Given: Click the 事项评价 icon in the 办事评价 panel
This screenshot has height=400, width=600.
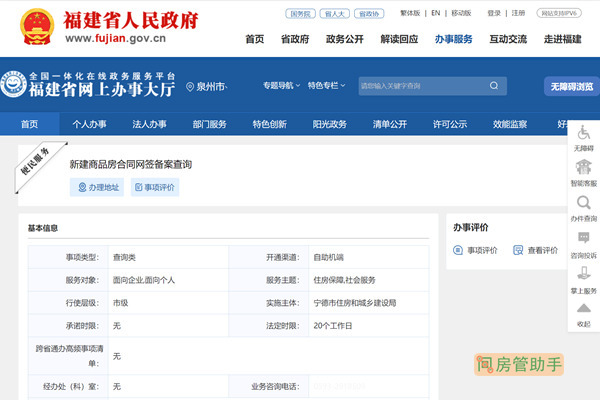Looking at the screenshot, I should coord(458,250).
